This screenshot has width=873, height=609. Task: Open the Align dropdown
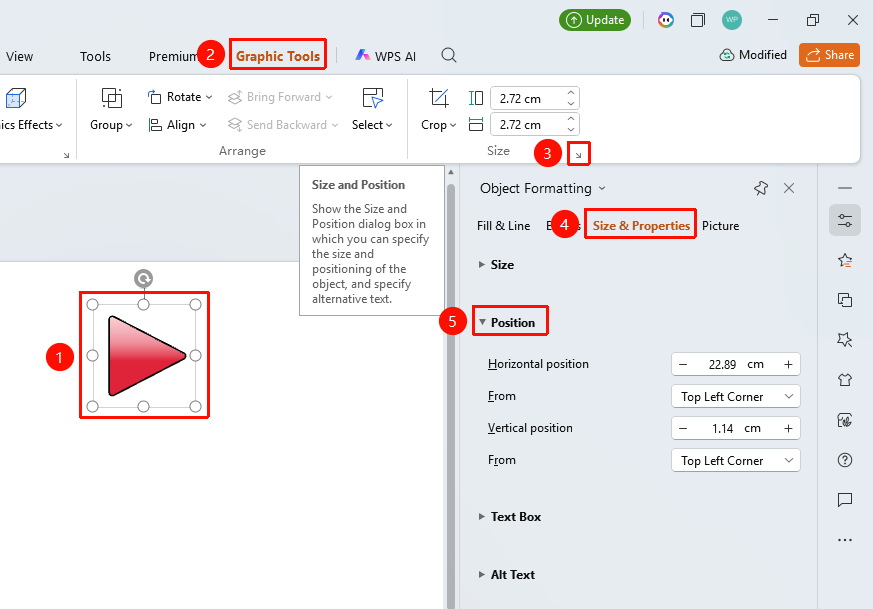(x=177, y=125)
